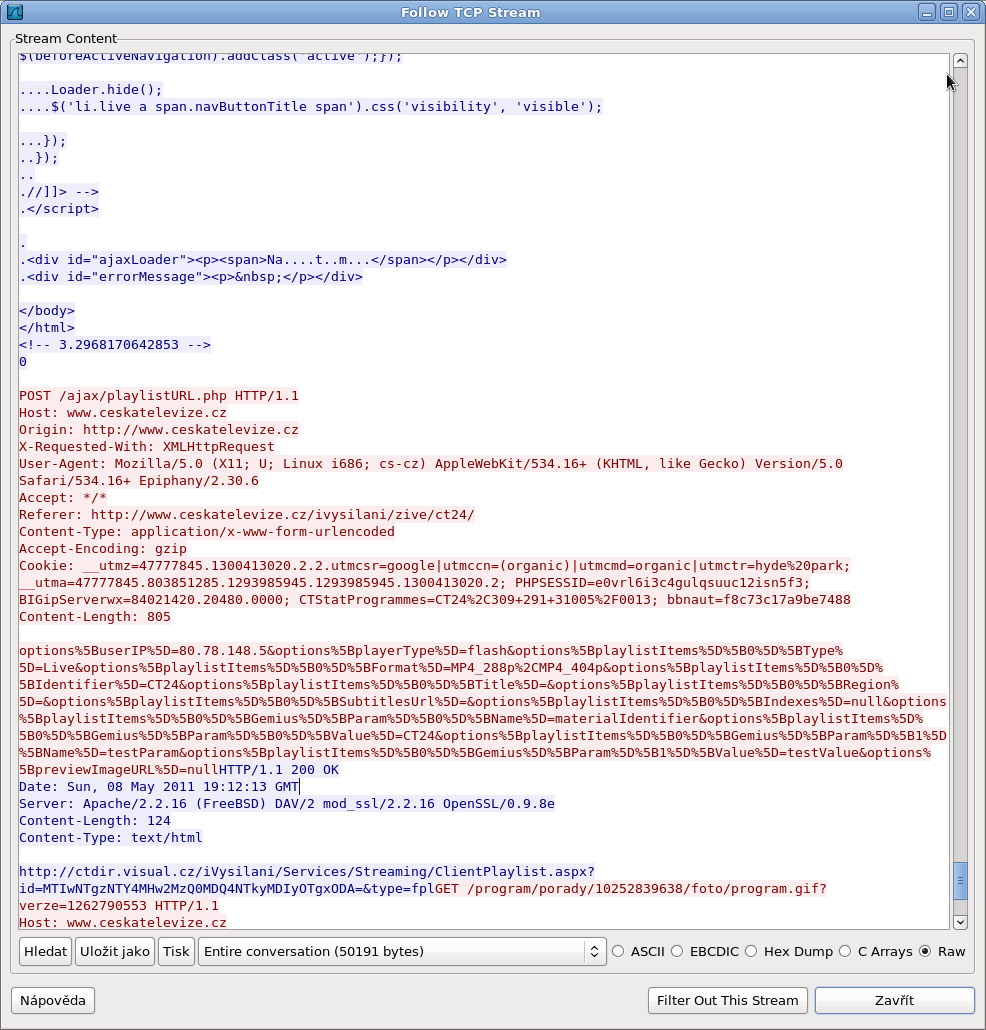The image size is (986, 1030).
Task: Click the Origin header line
Action: pyautogui.click(x=159, y=430)
